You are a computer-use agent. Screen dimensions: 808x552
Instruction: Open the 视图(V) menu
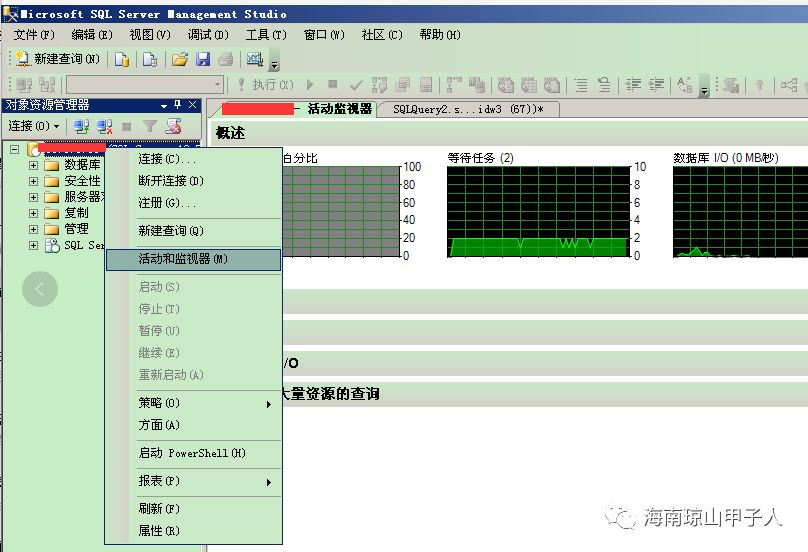coord(150,35)
